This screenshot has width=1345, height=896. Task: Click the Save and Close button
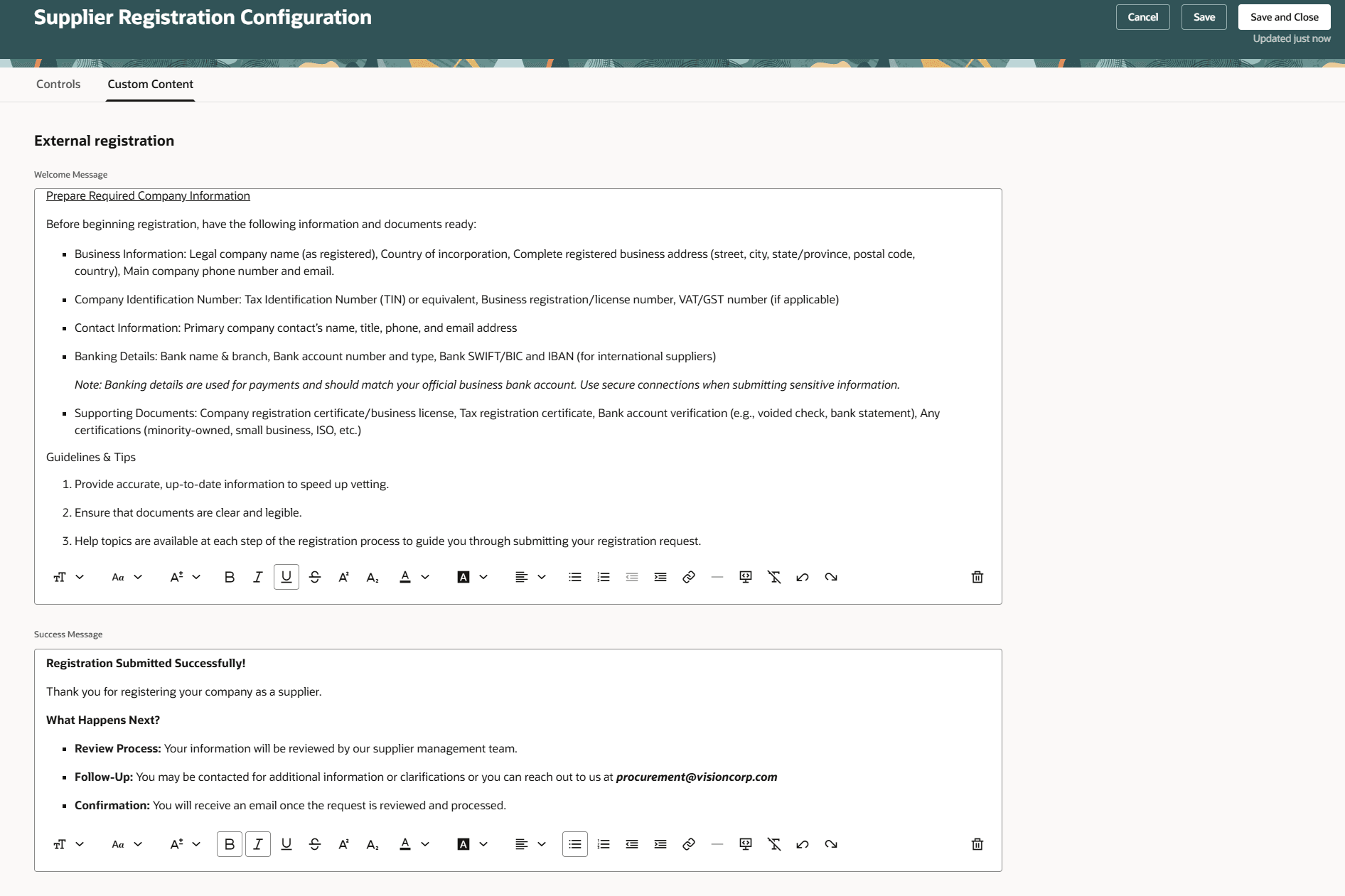1284,16
